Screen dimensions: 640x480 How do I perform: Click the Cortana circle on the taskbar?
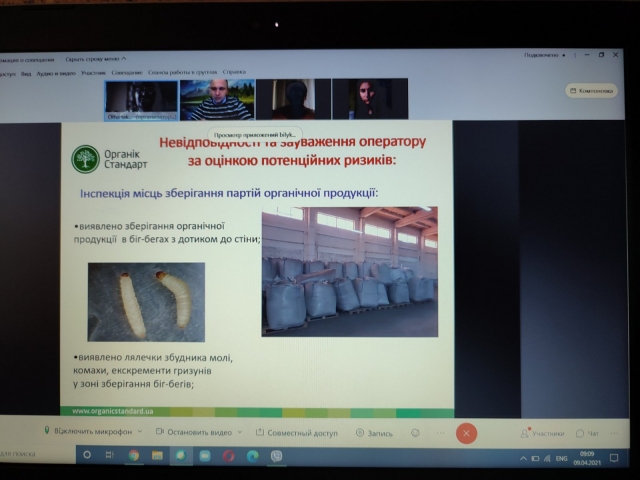tap(87, 455)
